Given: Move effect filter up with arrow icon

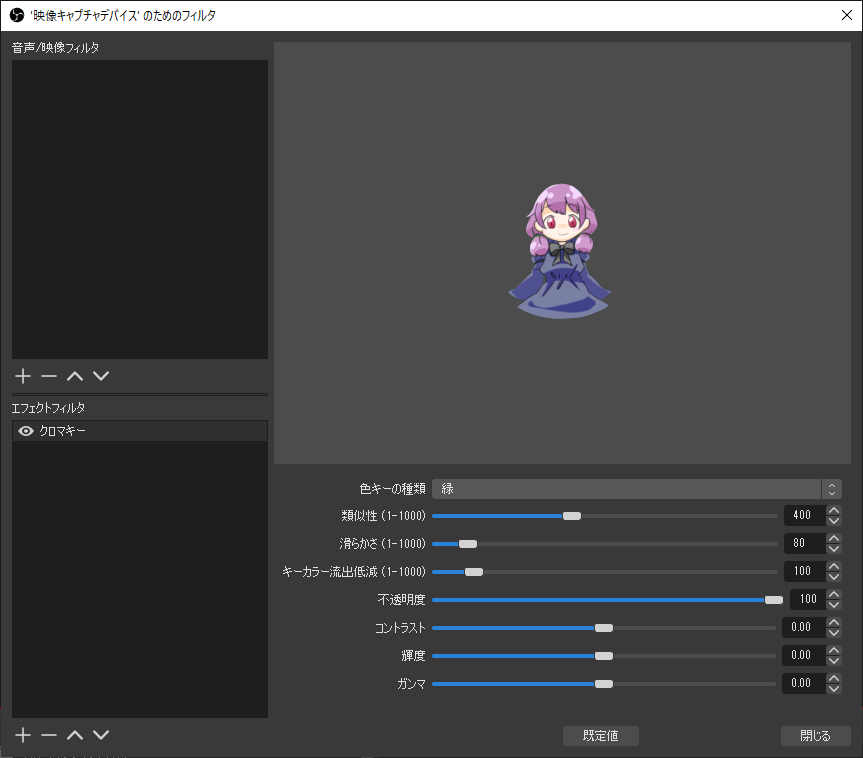Looking at the screenshot, I should [75, 735].
